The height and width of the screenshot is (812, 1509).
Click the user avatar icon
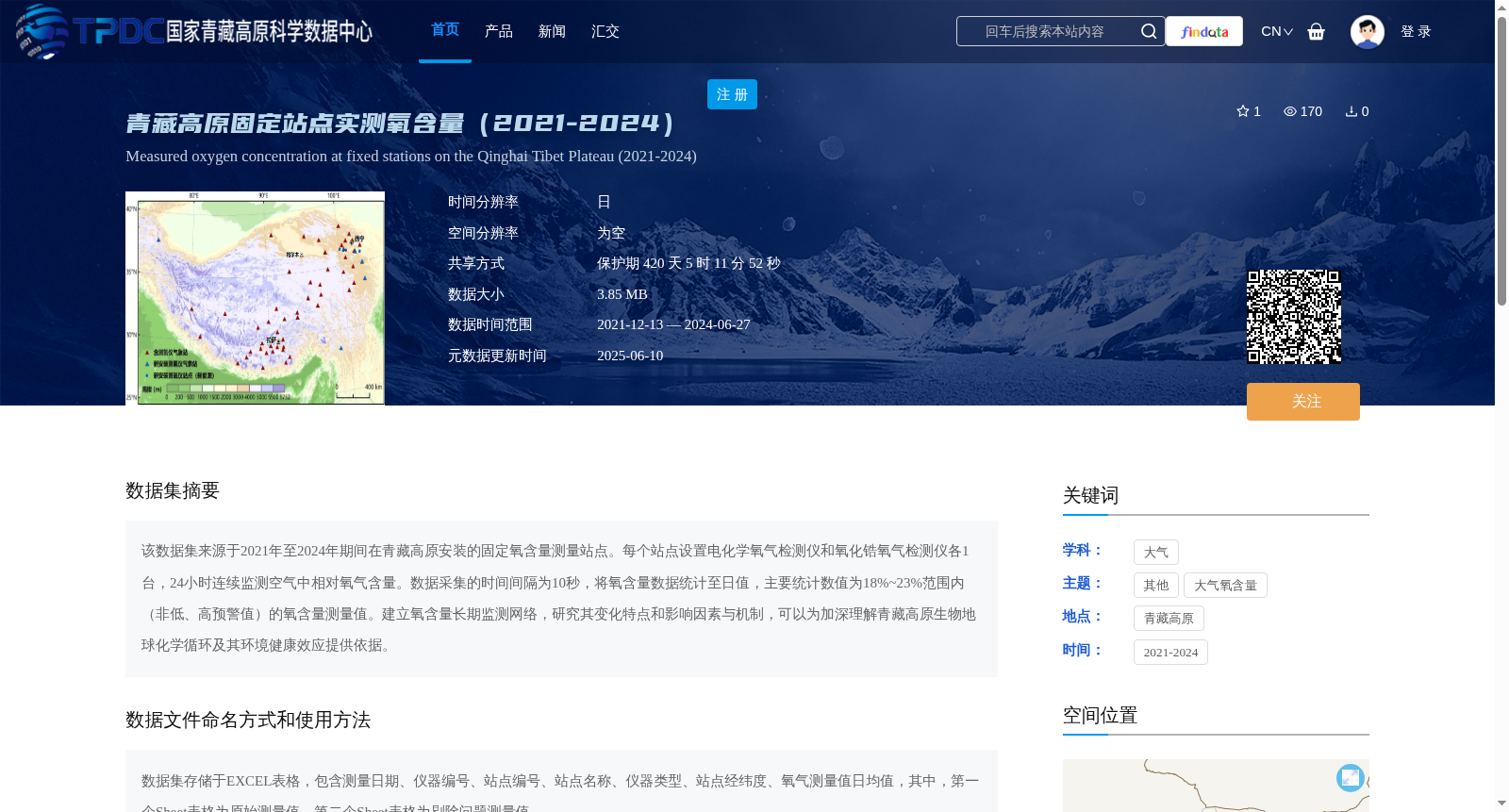click(1367, 31)
